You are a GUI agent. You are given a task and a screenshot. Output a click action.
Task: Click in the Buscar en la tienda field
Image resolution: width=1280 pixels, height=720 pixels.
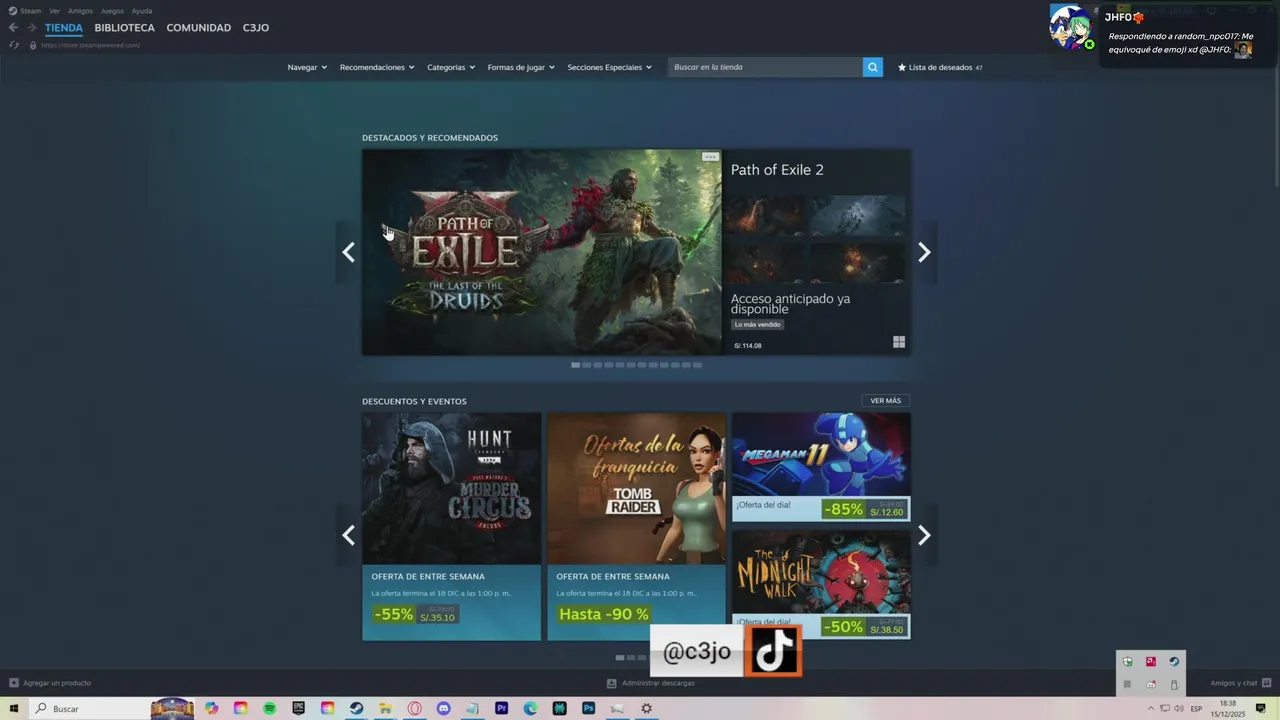click(x=765, y=67)
